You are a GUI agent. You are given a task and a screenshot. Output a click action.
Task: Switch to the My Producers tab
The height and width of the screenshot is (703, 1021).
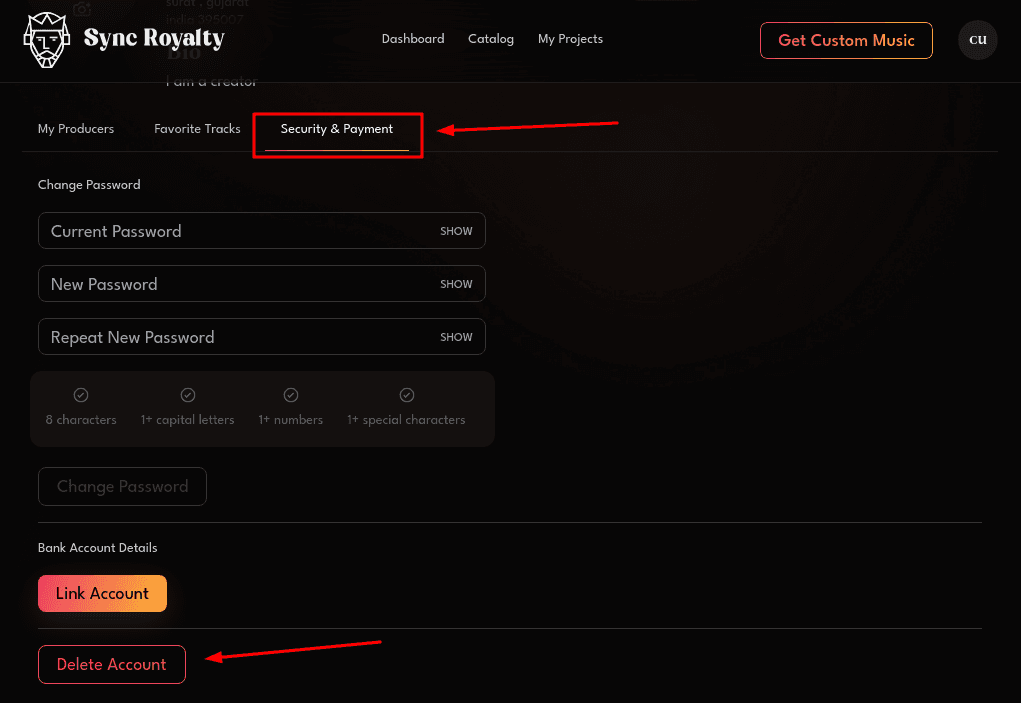[x=76, y=129]
